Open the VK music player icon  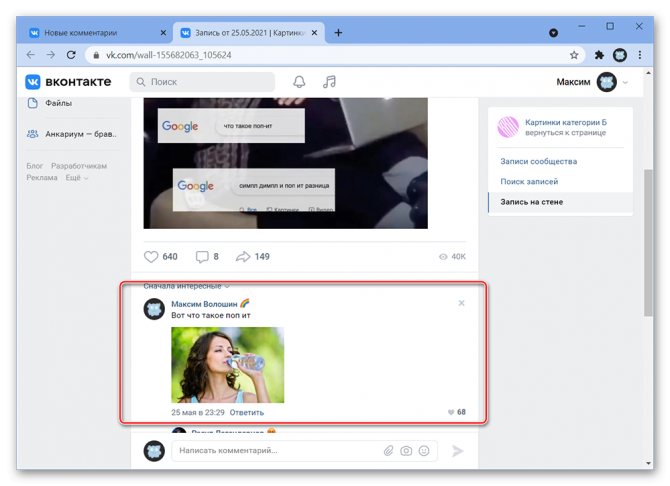[x=329, y=82]
